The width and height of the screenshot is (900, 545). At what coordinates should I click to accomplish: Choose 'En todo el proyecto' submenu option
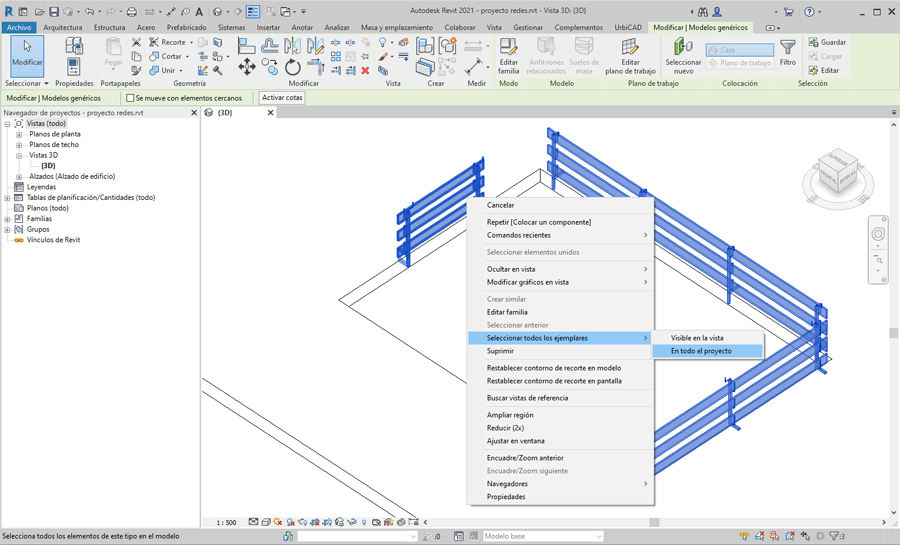click(x=701, y=351)
